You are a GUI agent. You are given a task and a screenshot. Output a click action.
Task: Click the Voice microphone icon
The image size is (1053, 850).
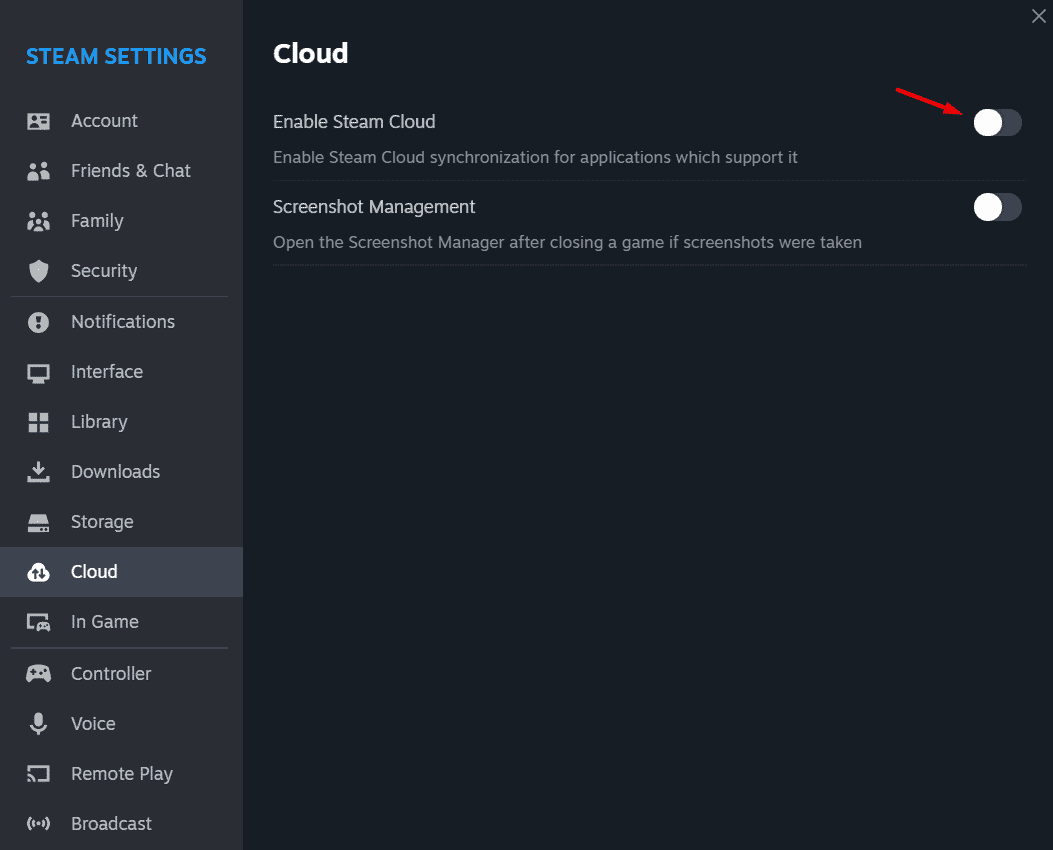click(x=38, y=723)
